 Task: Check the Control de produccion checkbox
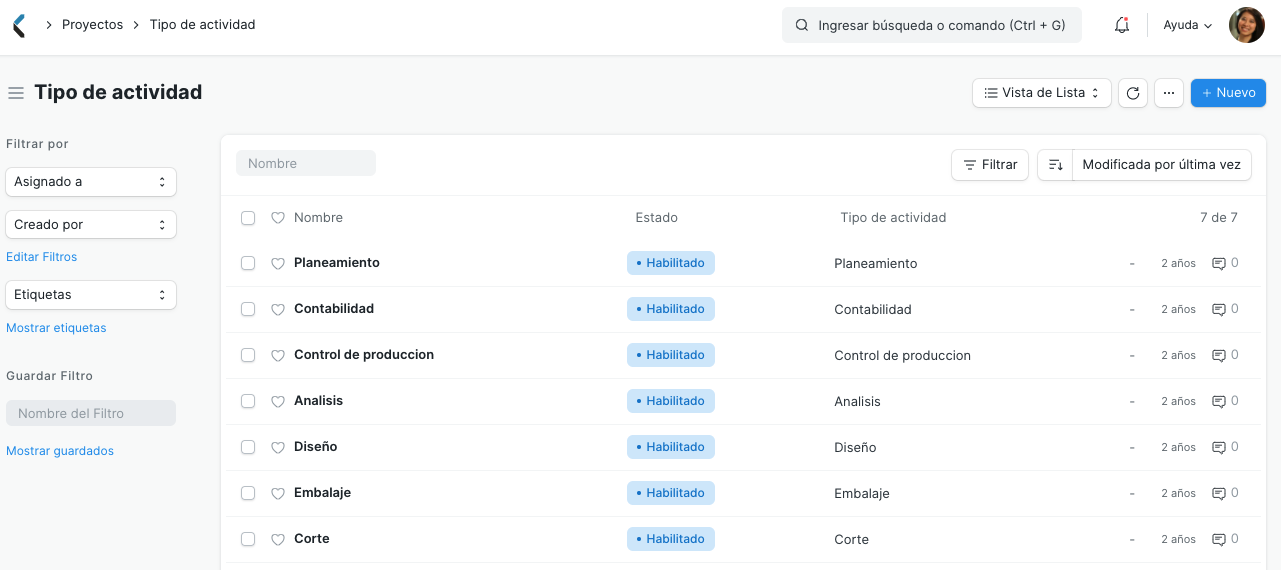[248, 355]
